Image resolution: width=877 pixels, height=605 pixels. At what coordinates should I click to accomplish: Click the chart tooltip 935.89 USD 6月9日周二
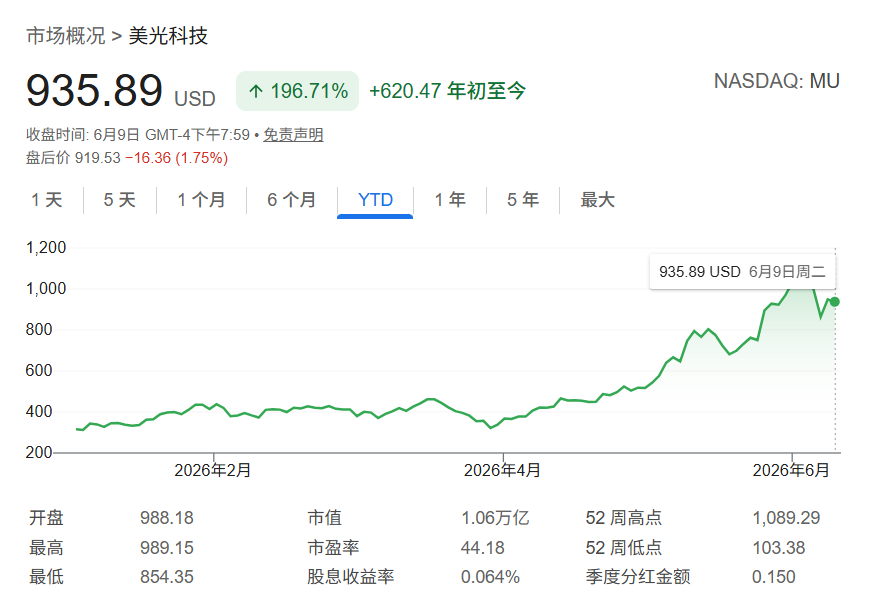tap(742, 272)
